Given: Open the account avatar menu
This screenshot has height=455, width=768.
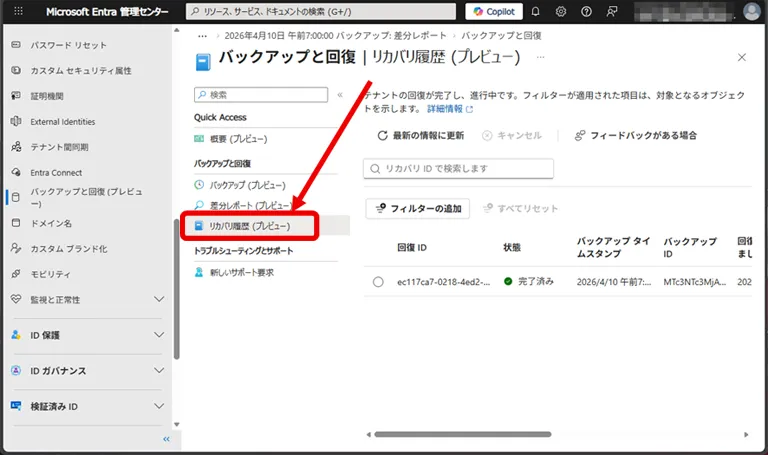Looking at the screenshot, I should click(752, 11).
